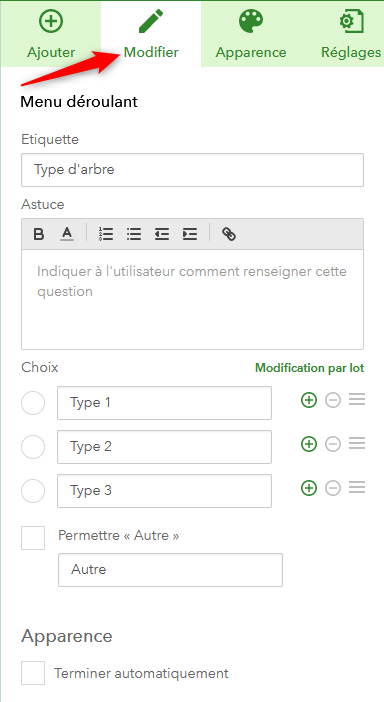Go to the Réglages tab
This screenshot has height=702, width=384.
tap(351, 34)
